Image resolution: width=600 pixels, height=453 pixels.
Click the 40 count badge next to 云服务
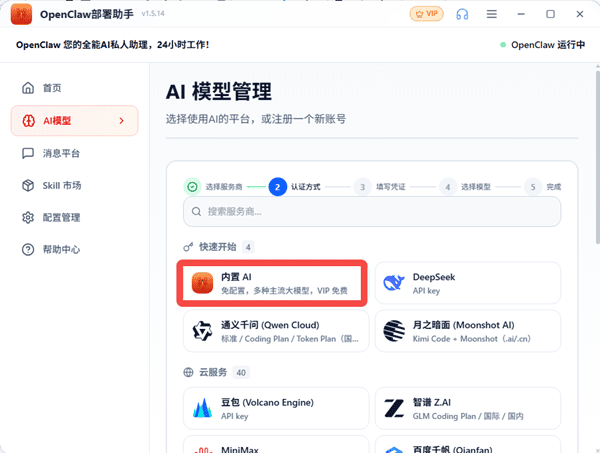241,373
